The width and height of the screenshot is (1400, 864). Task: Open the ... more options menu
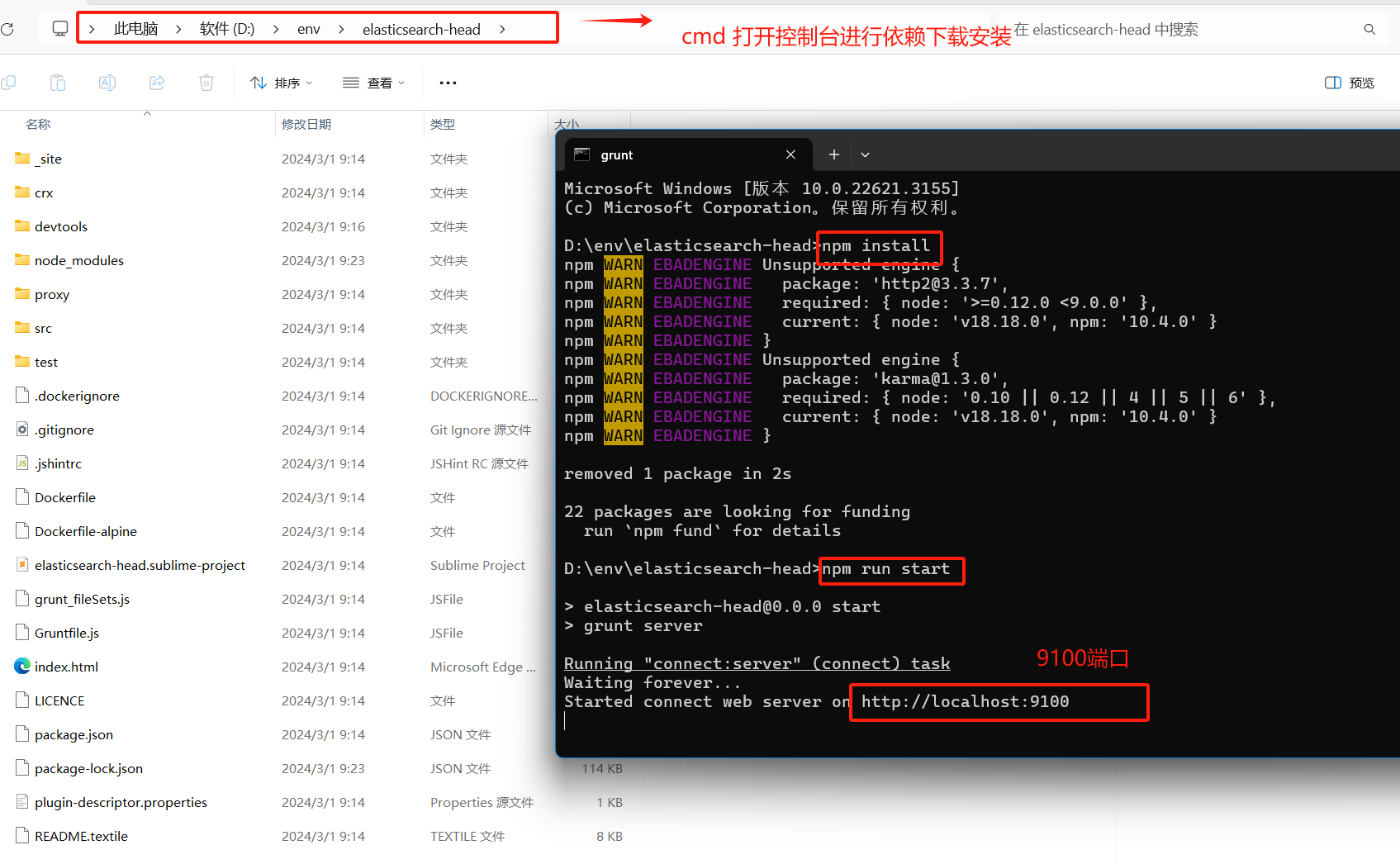pyautogui.click(x=448, y=83)
